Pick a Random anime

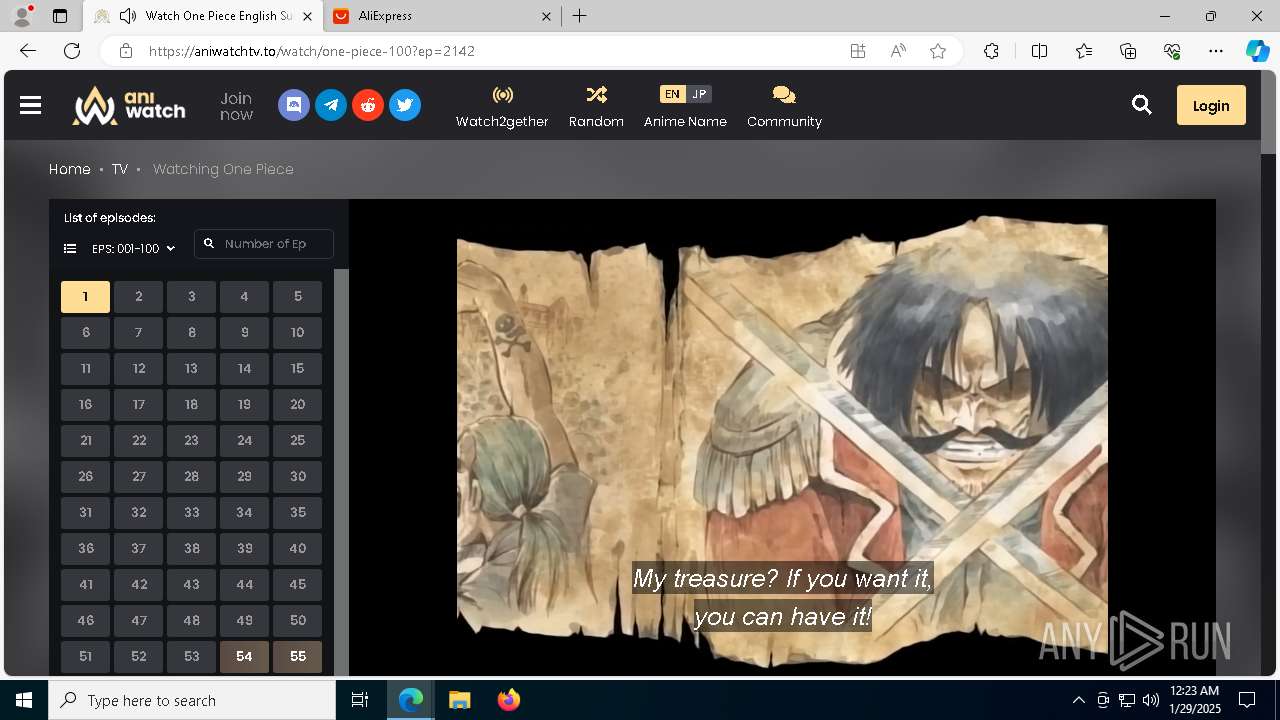[596, 106]
